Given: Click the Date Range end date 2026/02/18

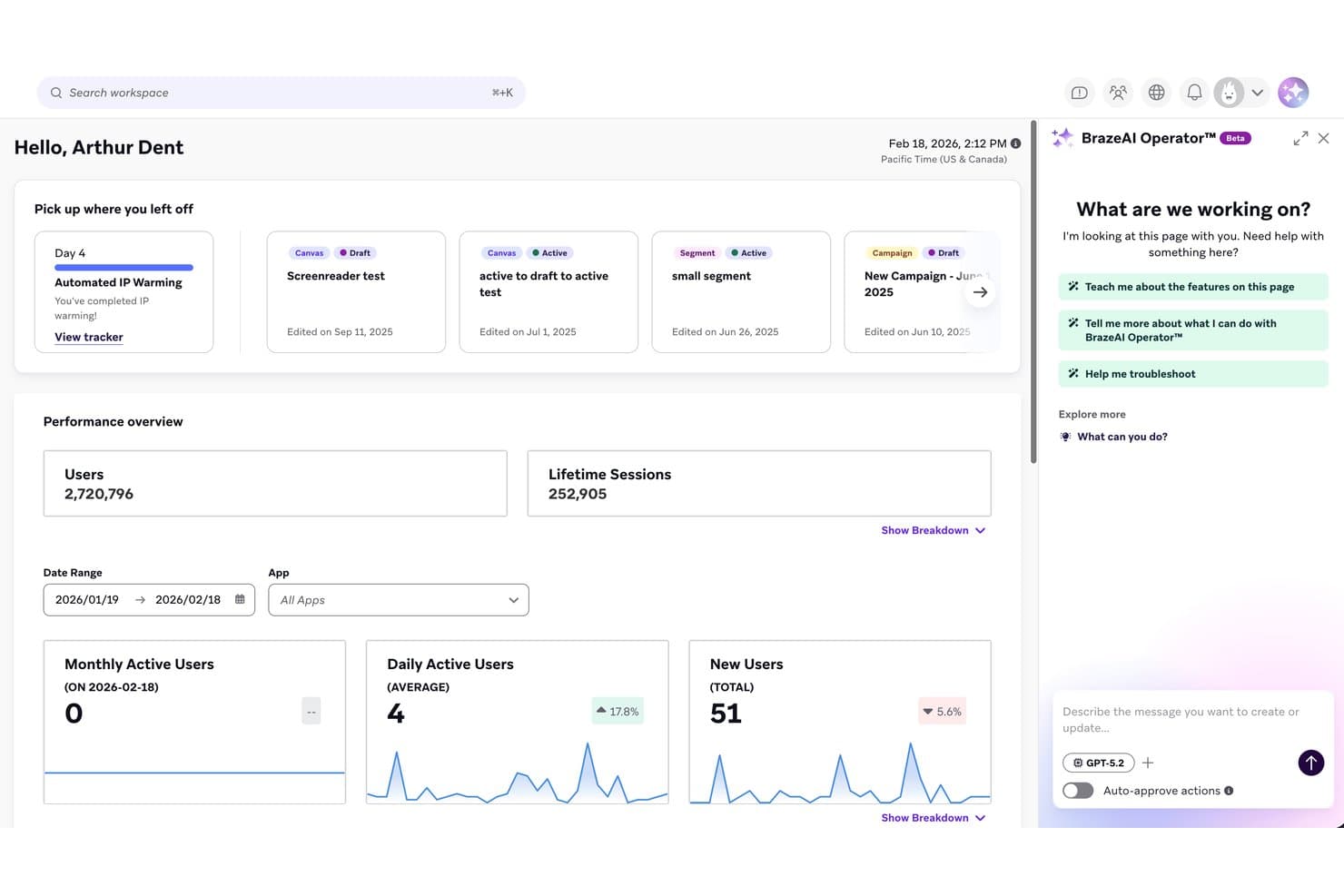Looking at the screenshot, I should (x=188, y=599).
